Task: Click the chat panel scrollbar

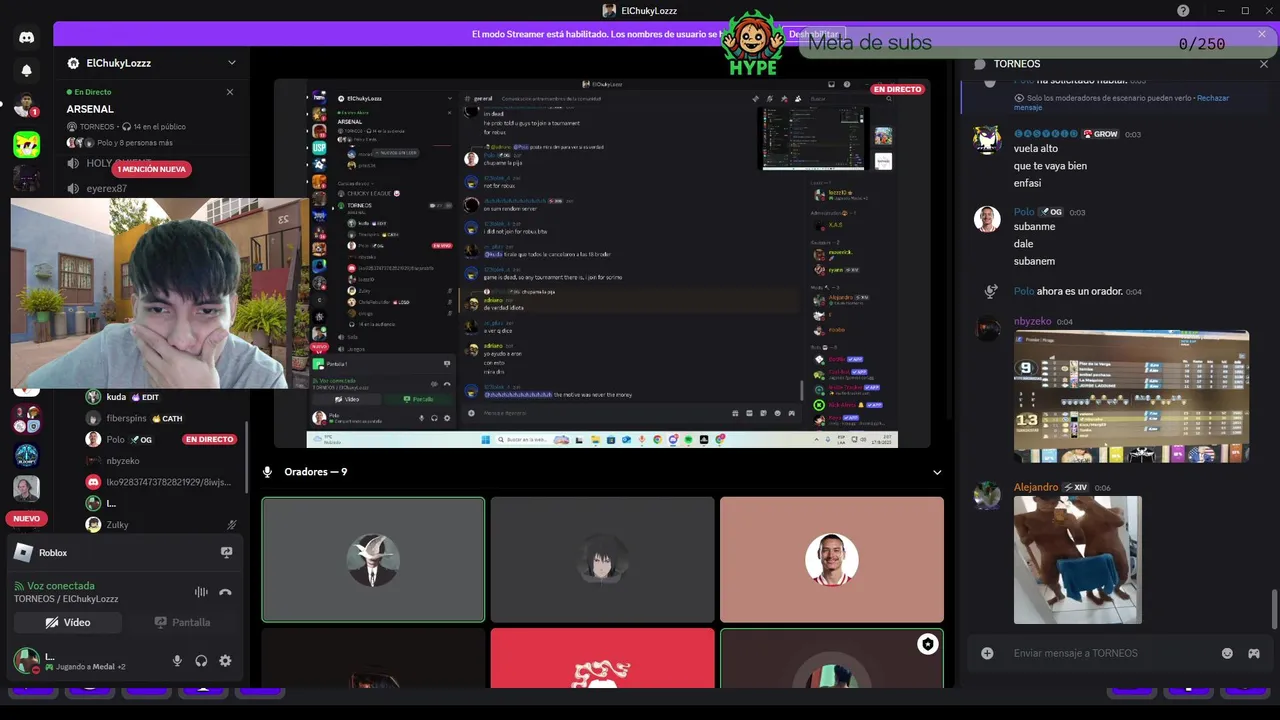Action: pyautogui.click(x=1274, y=609)
